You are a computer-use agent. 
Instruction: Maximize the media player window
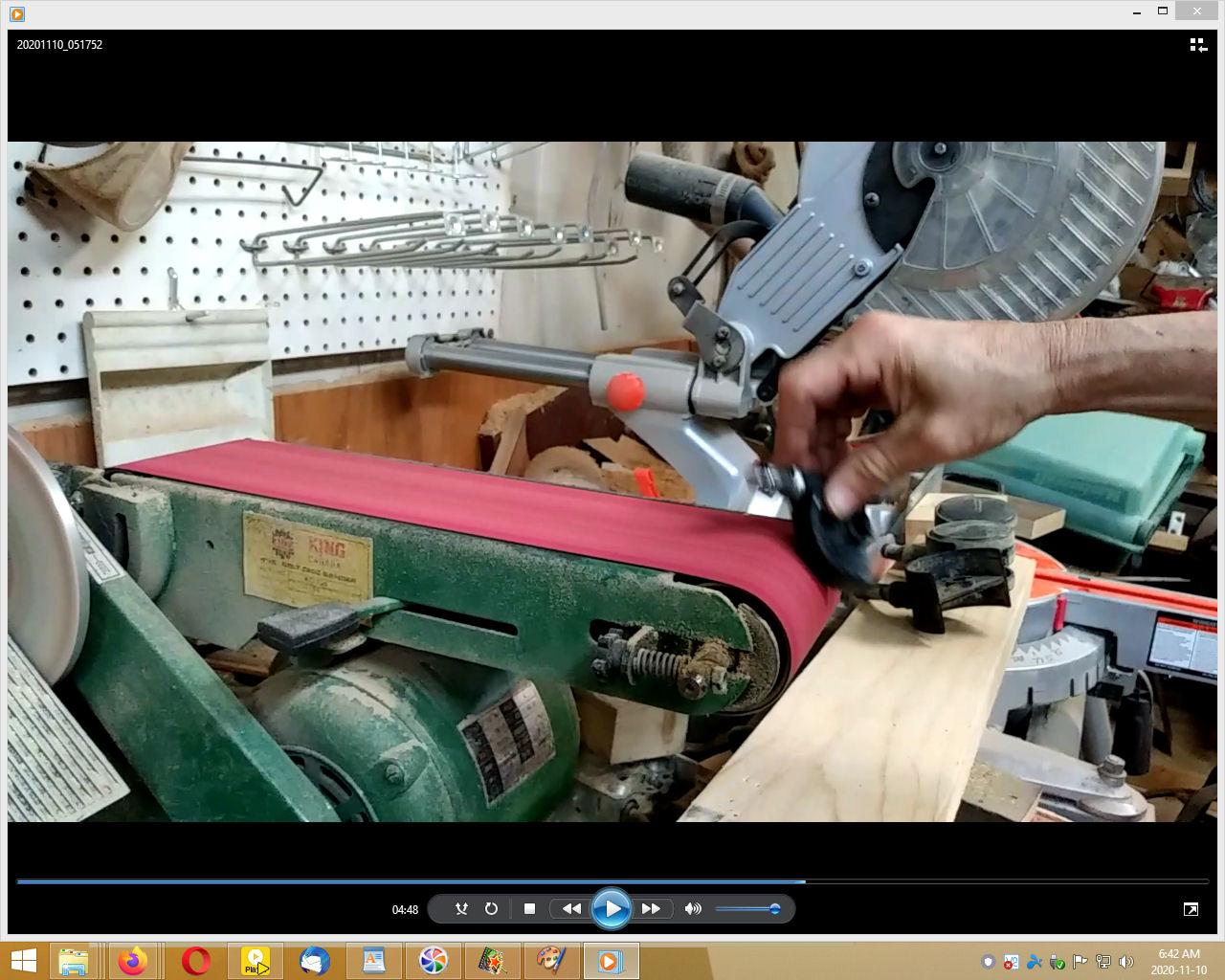[x=1163, y=11]
